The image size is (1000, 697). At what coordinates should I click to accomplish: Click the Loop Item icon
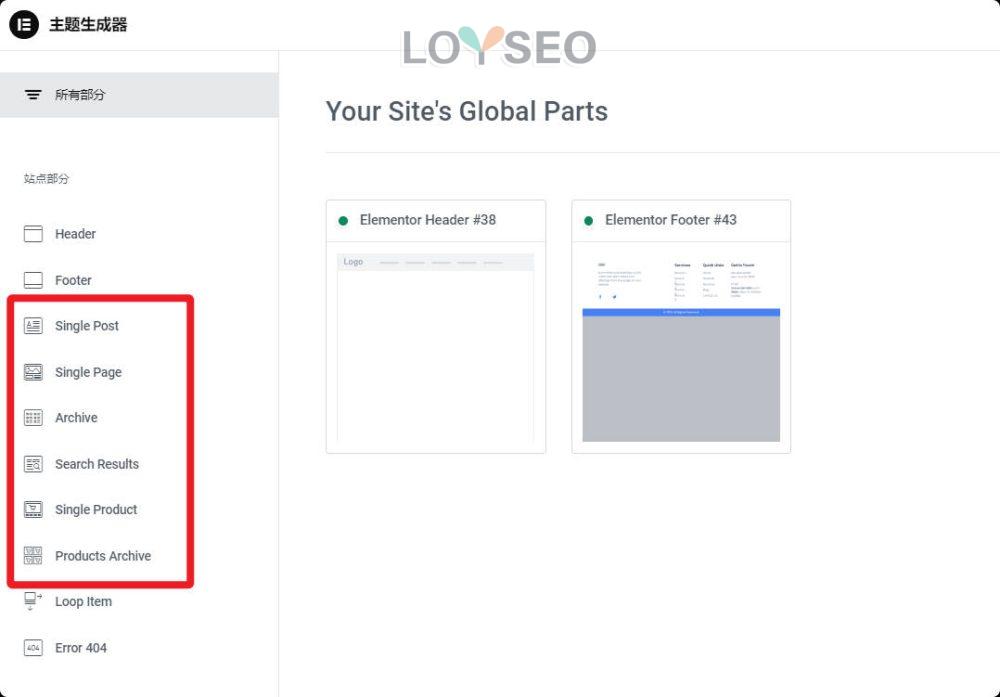(x=33, y=601)
